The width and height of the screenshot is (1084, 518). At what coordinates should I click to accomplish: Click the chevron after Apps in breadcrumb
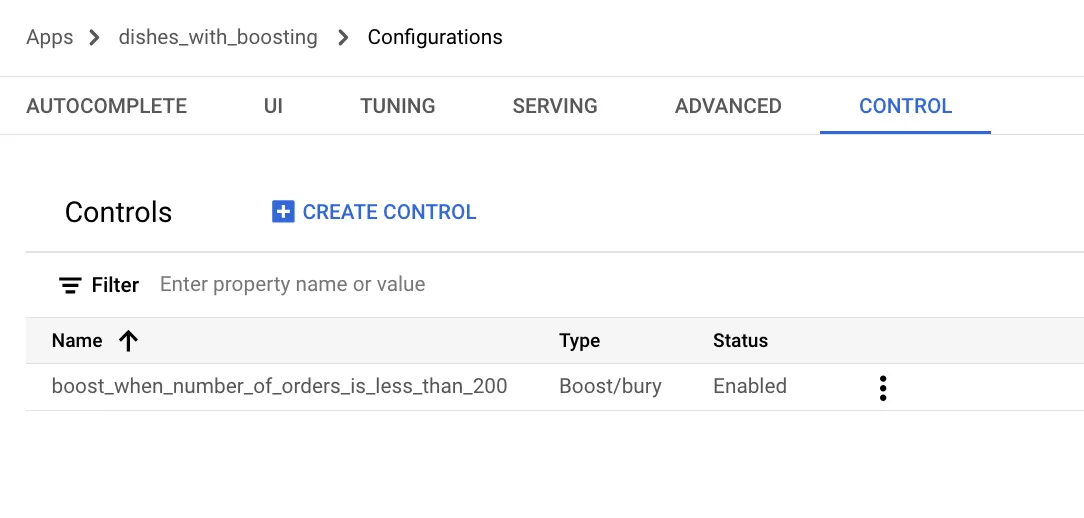(x=95, y=38)
